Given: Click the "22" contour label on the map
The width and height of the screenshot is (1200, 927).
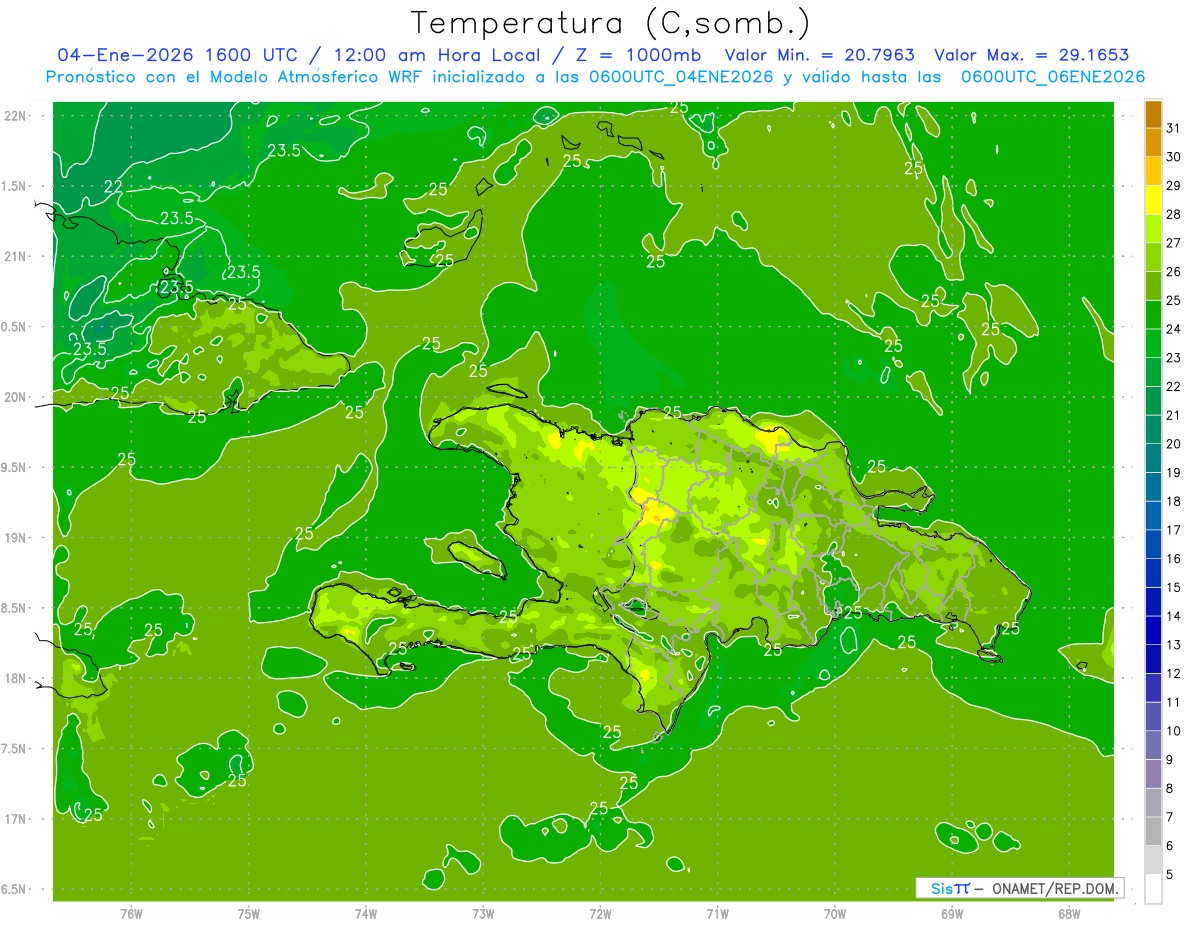Looking at the screenshot, I should (x=113, y=186).
